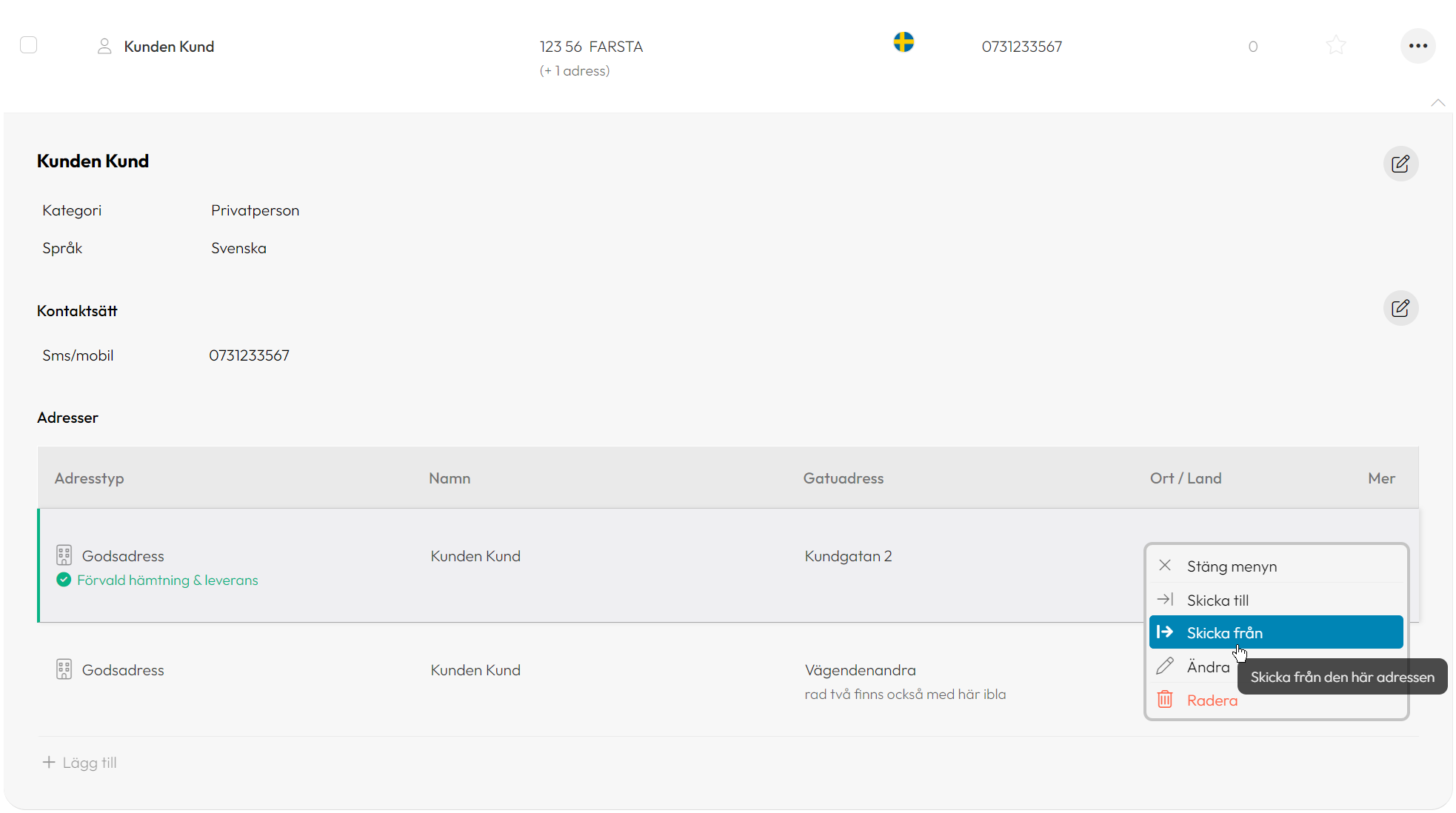This screenshot has width=1456, height=813.
Task: Select Skicka till menu entry
Action: pyautogui.click(x=1276, y=600)
